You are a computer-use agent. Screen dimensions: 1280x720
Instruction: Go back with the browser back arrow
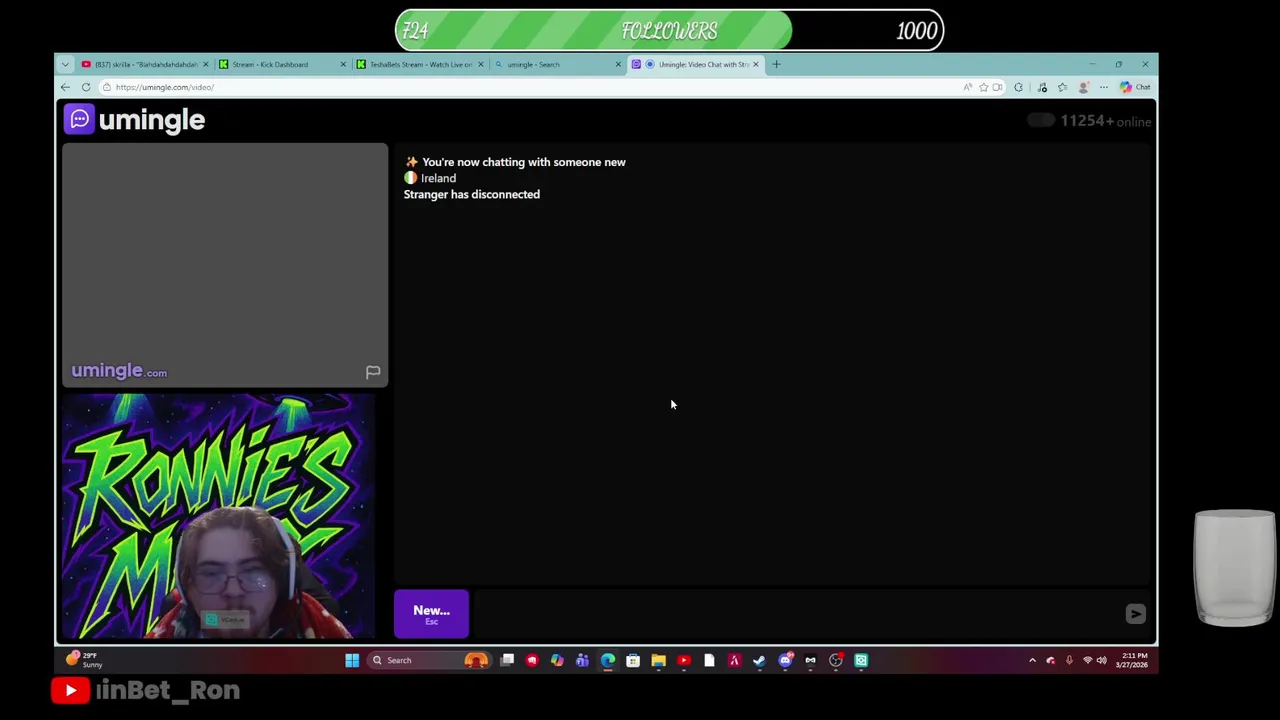tap(65, 87)
